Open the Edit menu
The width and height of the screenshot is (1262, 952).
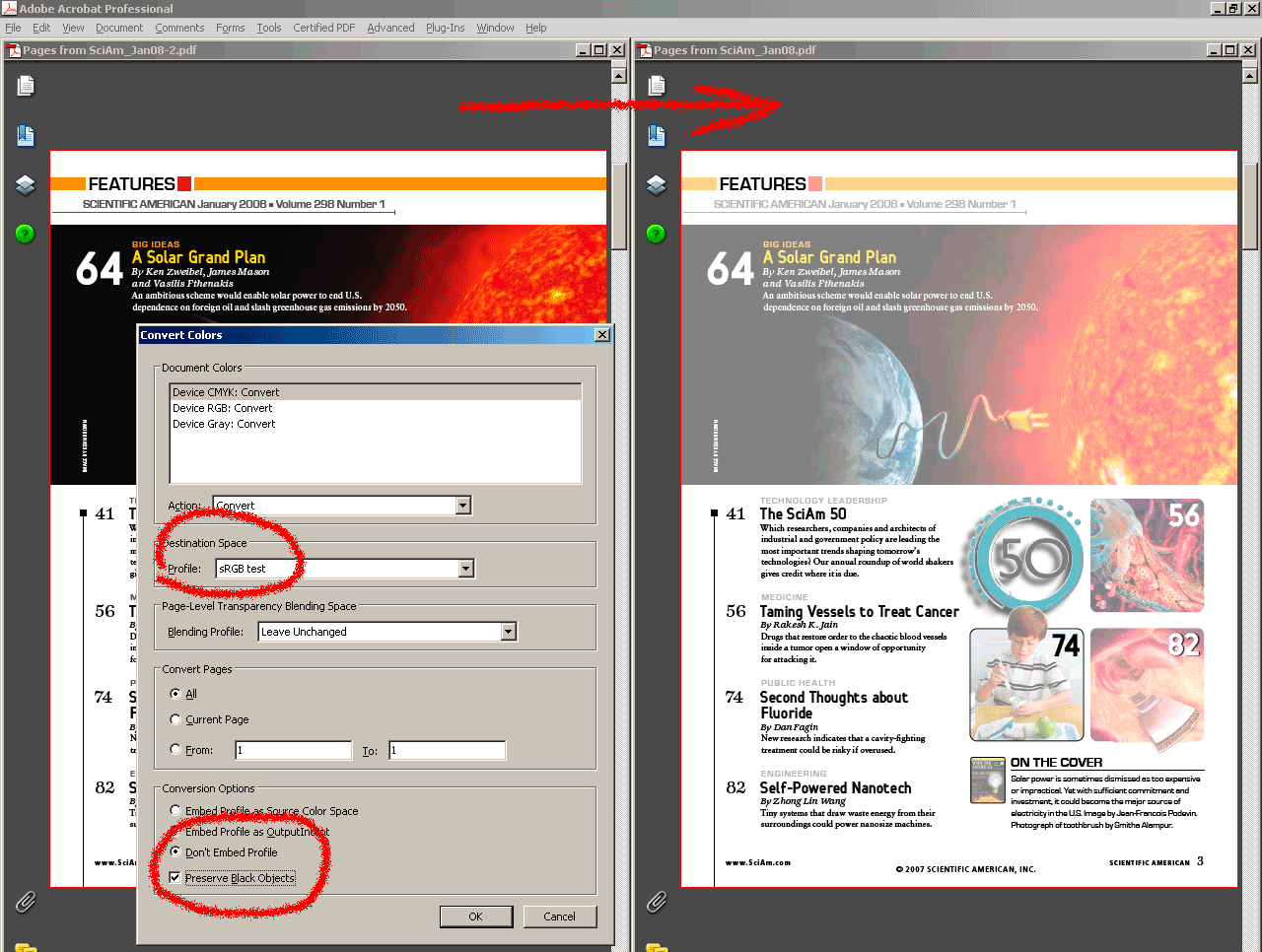[41, 28]
